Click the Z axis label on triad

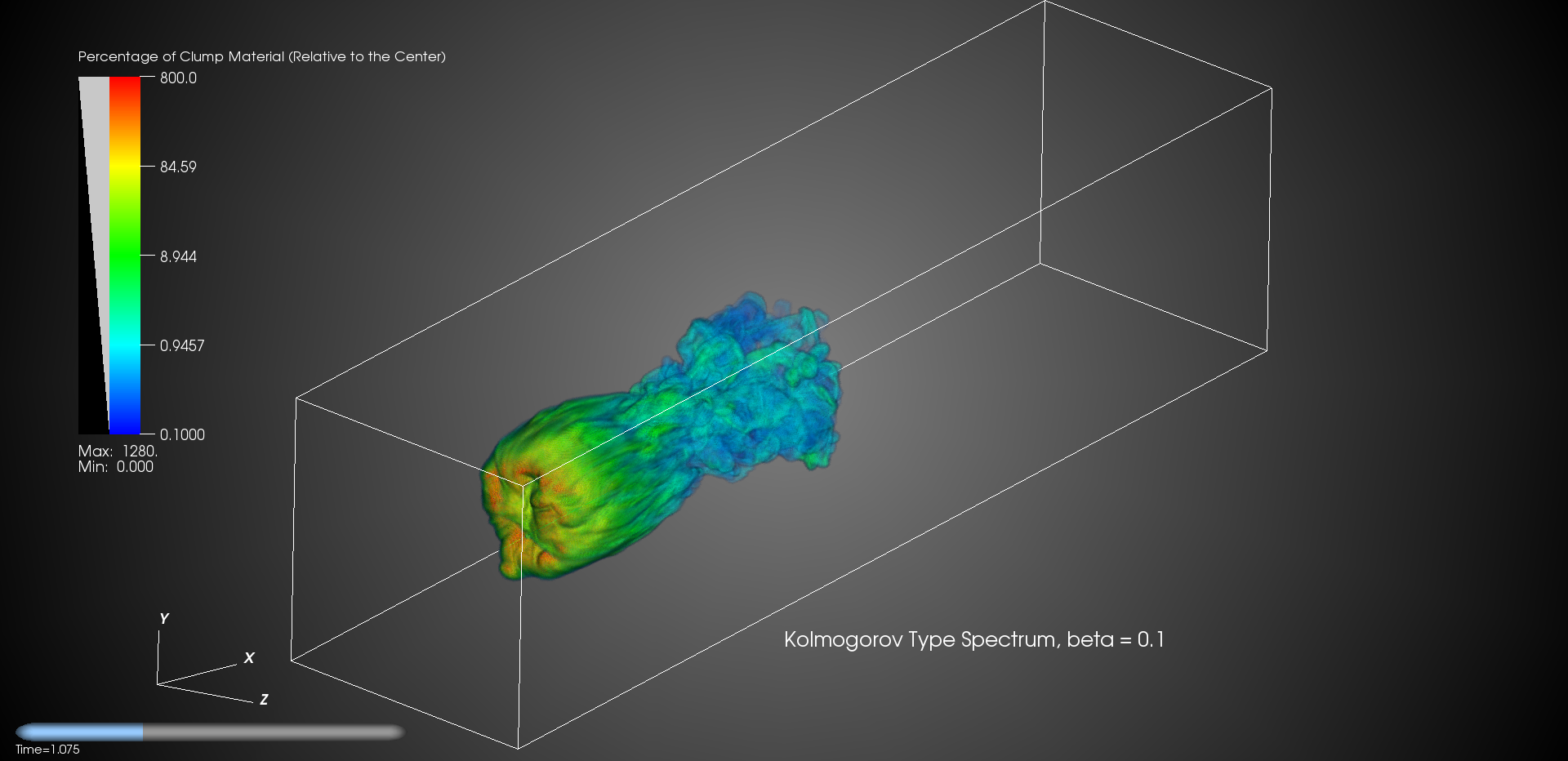(x=264, y=700)
